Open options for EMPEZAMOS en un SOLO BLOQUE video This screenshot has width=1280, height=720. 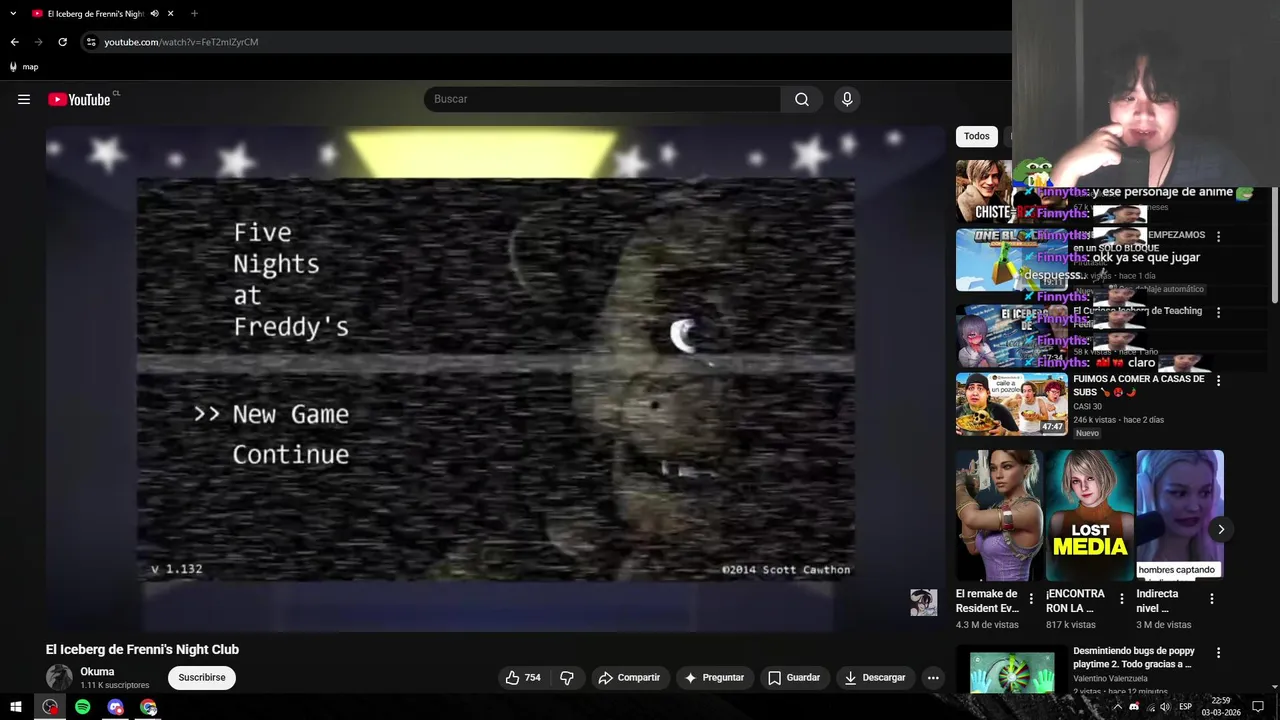1218,236
